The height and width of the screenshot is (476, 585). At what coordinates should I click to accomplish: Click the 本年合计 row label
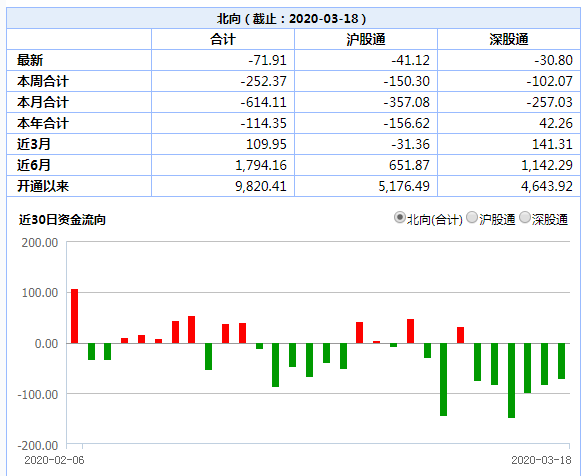pyautogui.click(x=43, y=123)
